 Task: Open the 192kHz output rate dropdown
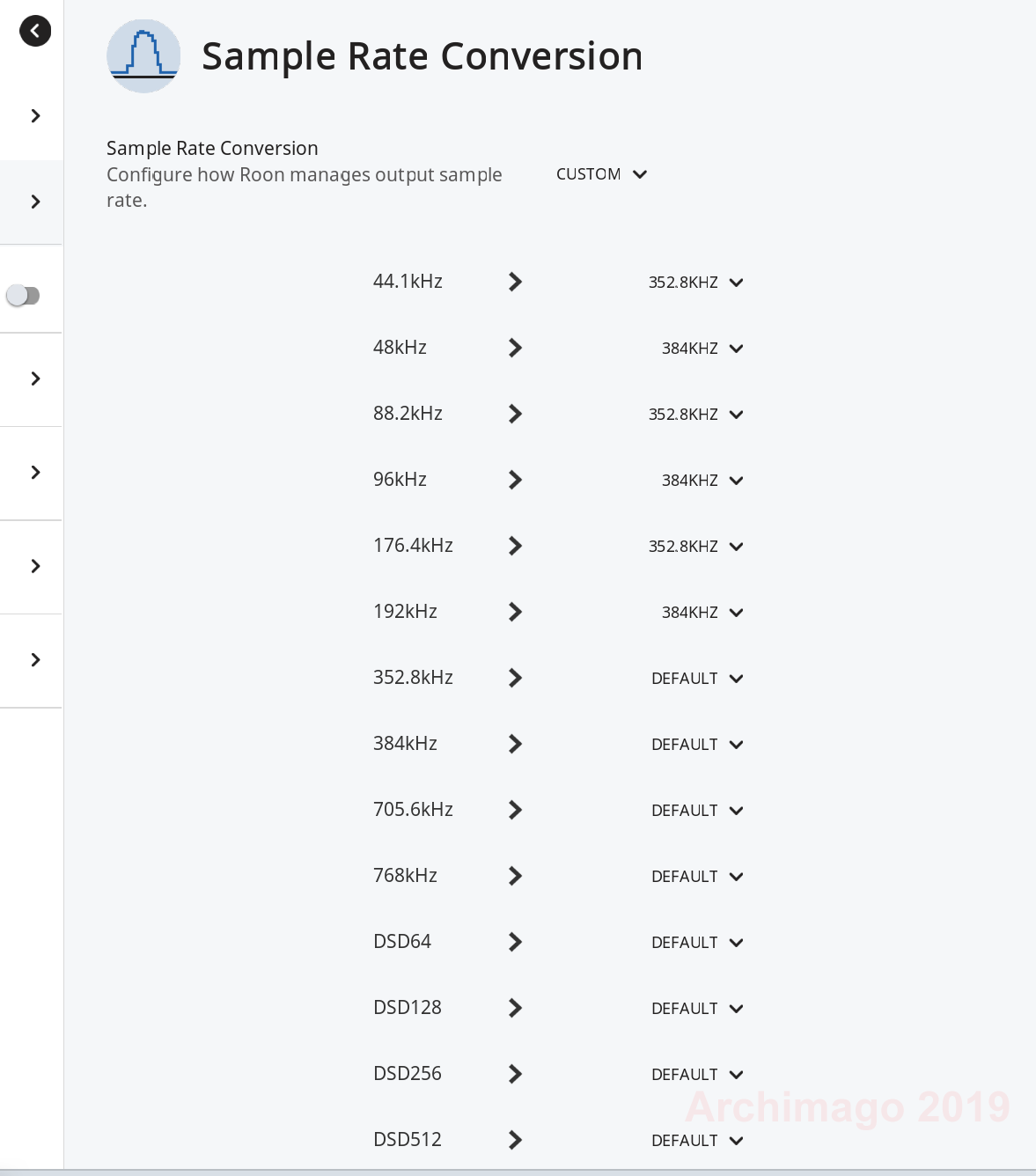[702, 613]
